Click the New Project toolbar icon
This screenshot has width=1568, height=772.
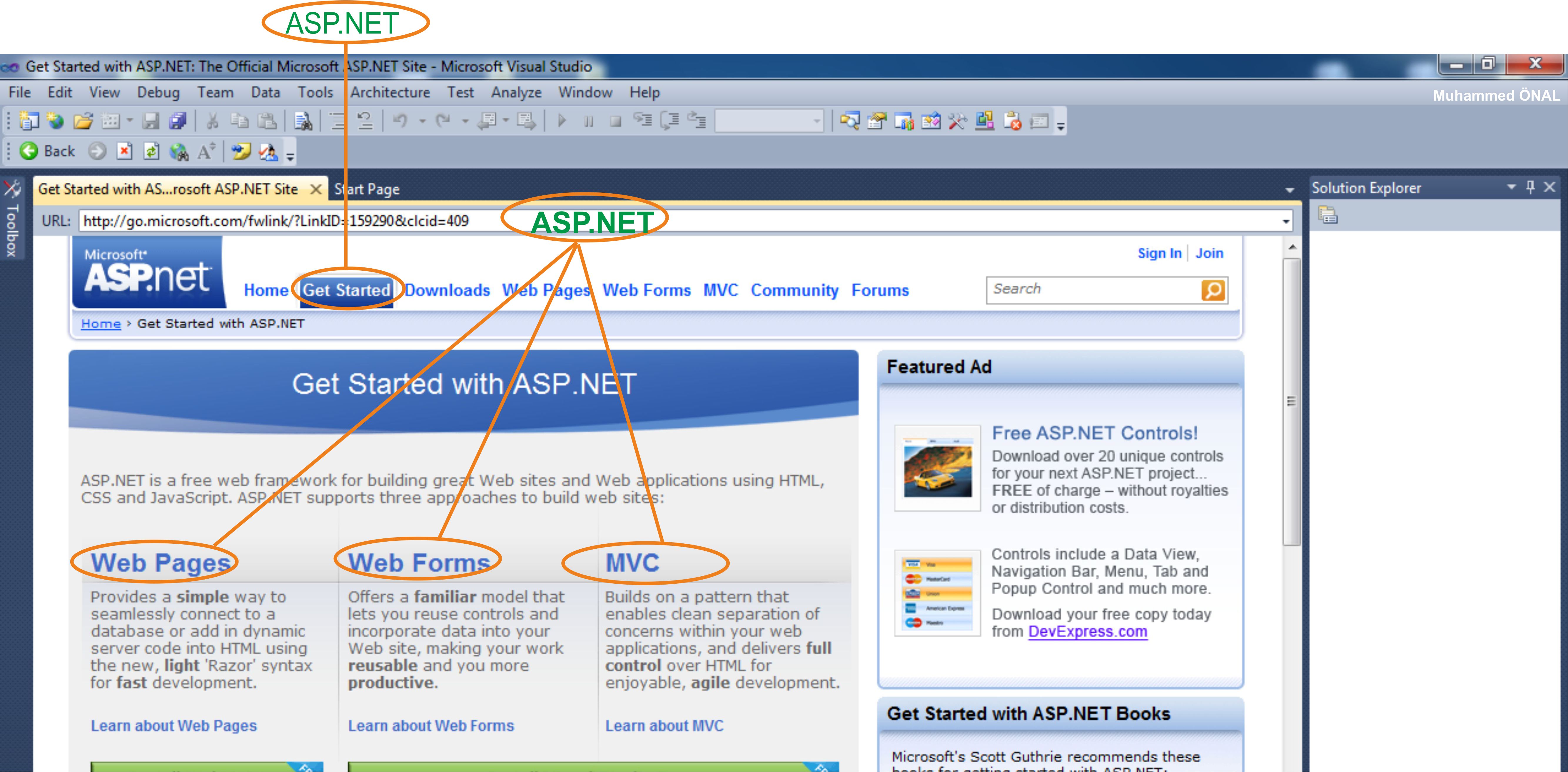(29, 121)
